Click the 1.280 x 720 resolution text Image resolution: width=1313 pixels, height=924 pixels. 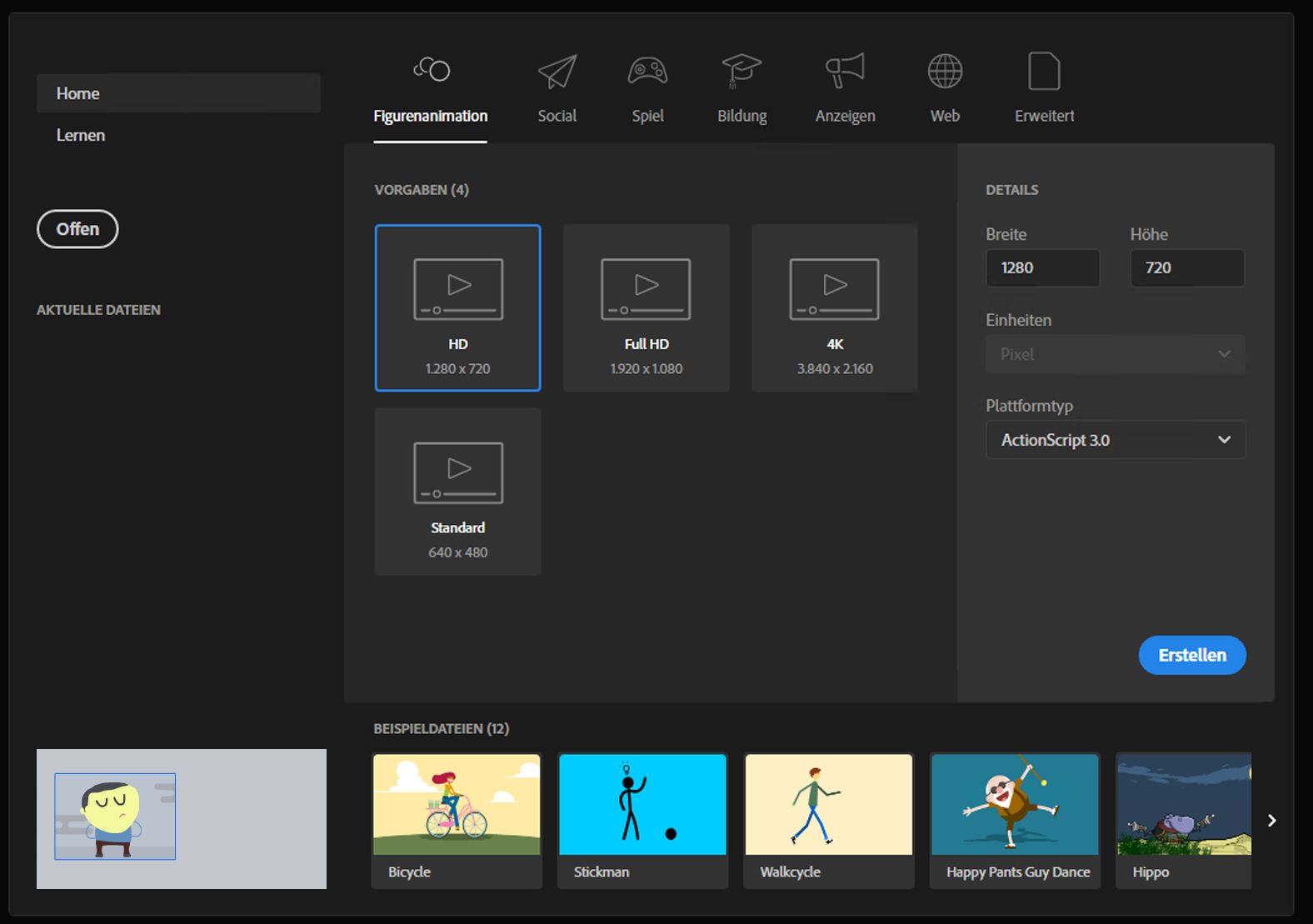click(x=458, y=368)
